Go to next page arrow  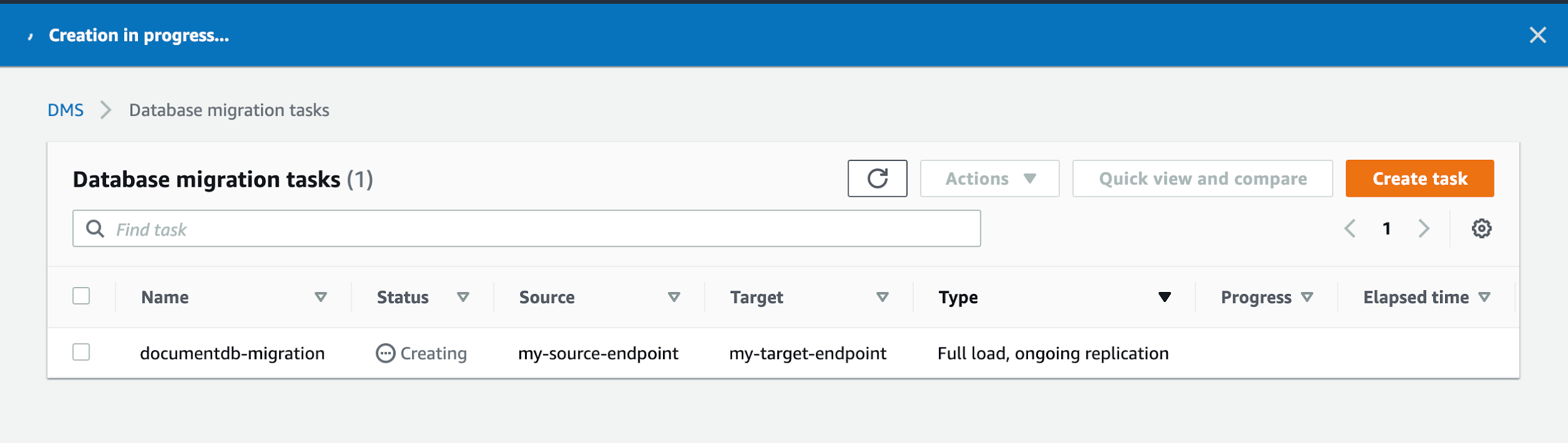(x=1424, y=229)
